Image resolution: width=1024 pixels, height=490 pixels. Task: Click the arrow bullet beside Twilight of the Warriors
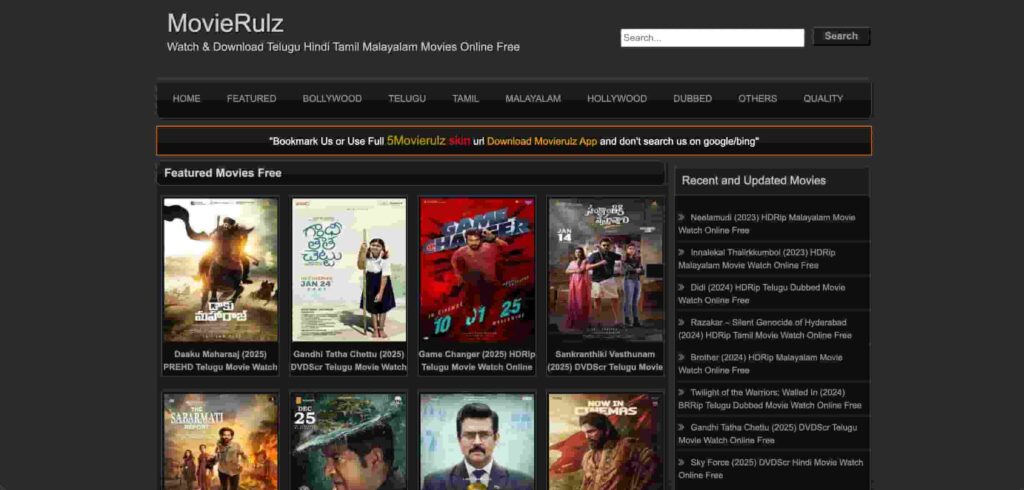tap(681, 392)
